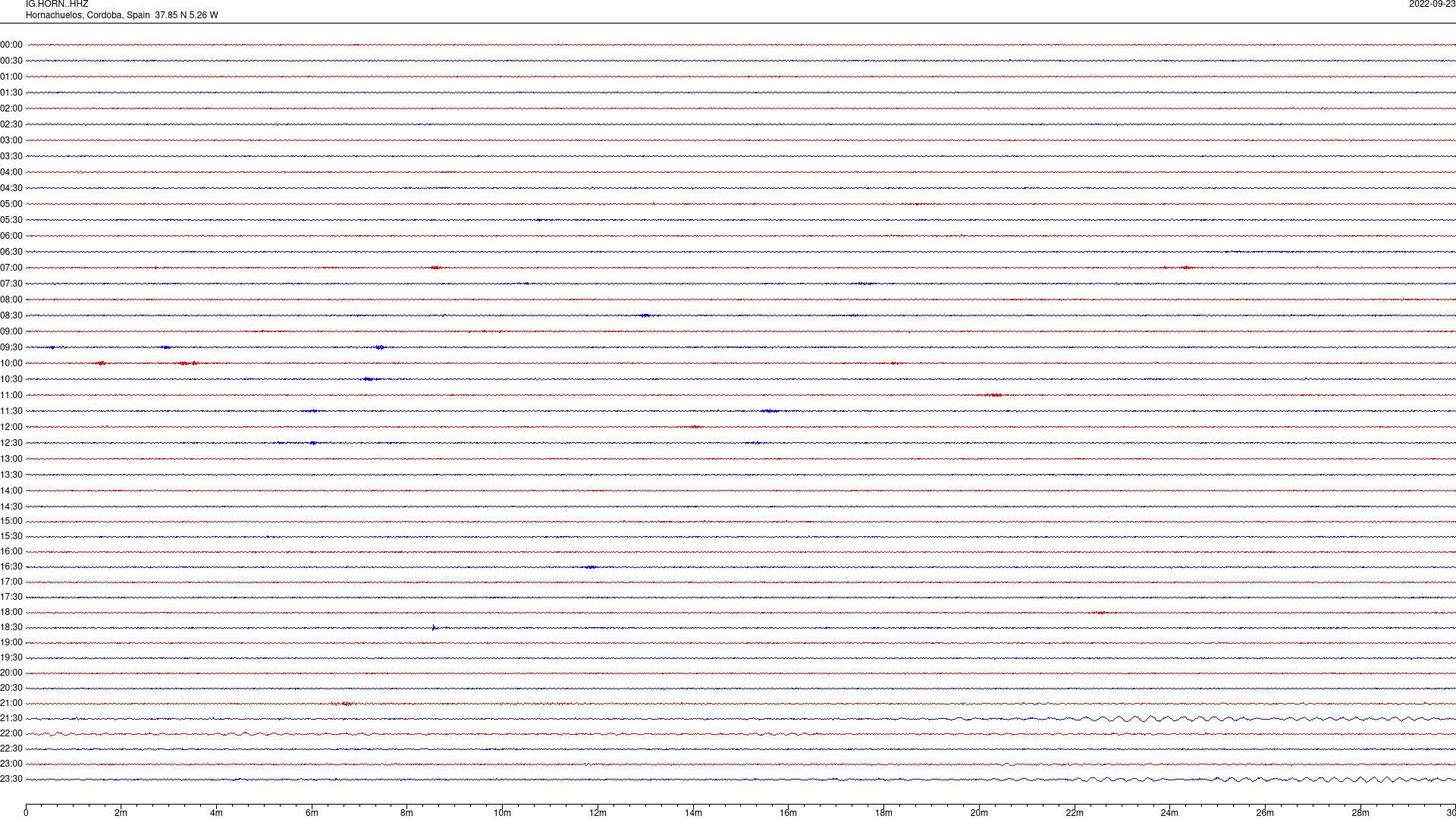Click the 05:00 trace time label
Screen dimensions: 1456x819
pyautogui.click(x=11, y=204)
